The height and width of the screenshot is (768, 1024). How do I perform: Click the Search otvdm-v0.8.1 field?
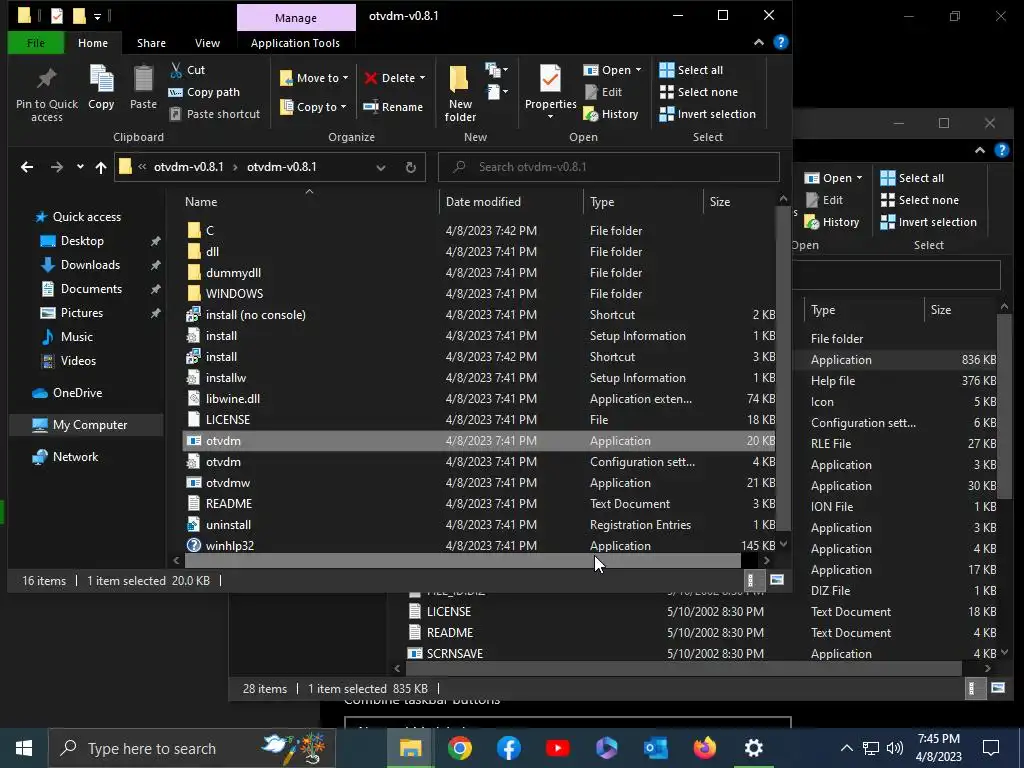coord(609,167)
